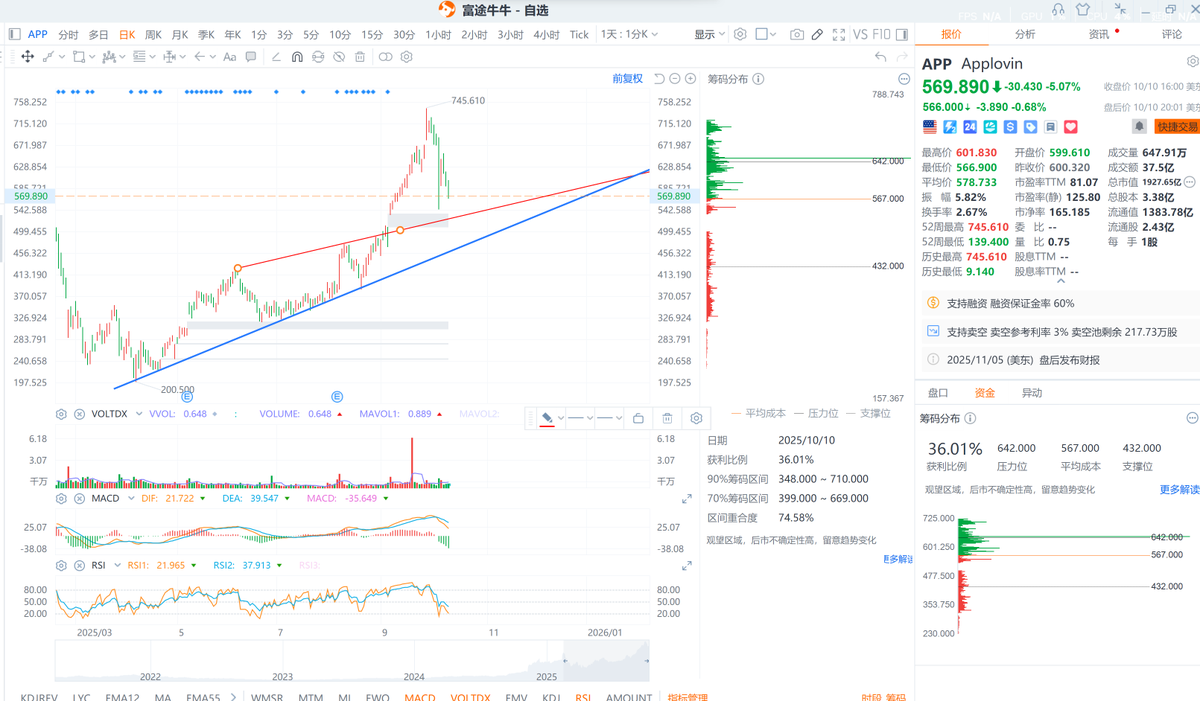Image resolution: width=1200 pixels, height=701 pixels.
Task: Open quote panel settings gear near Applovin
Action: coord(1192,62)
